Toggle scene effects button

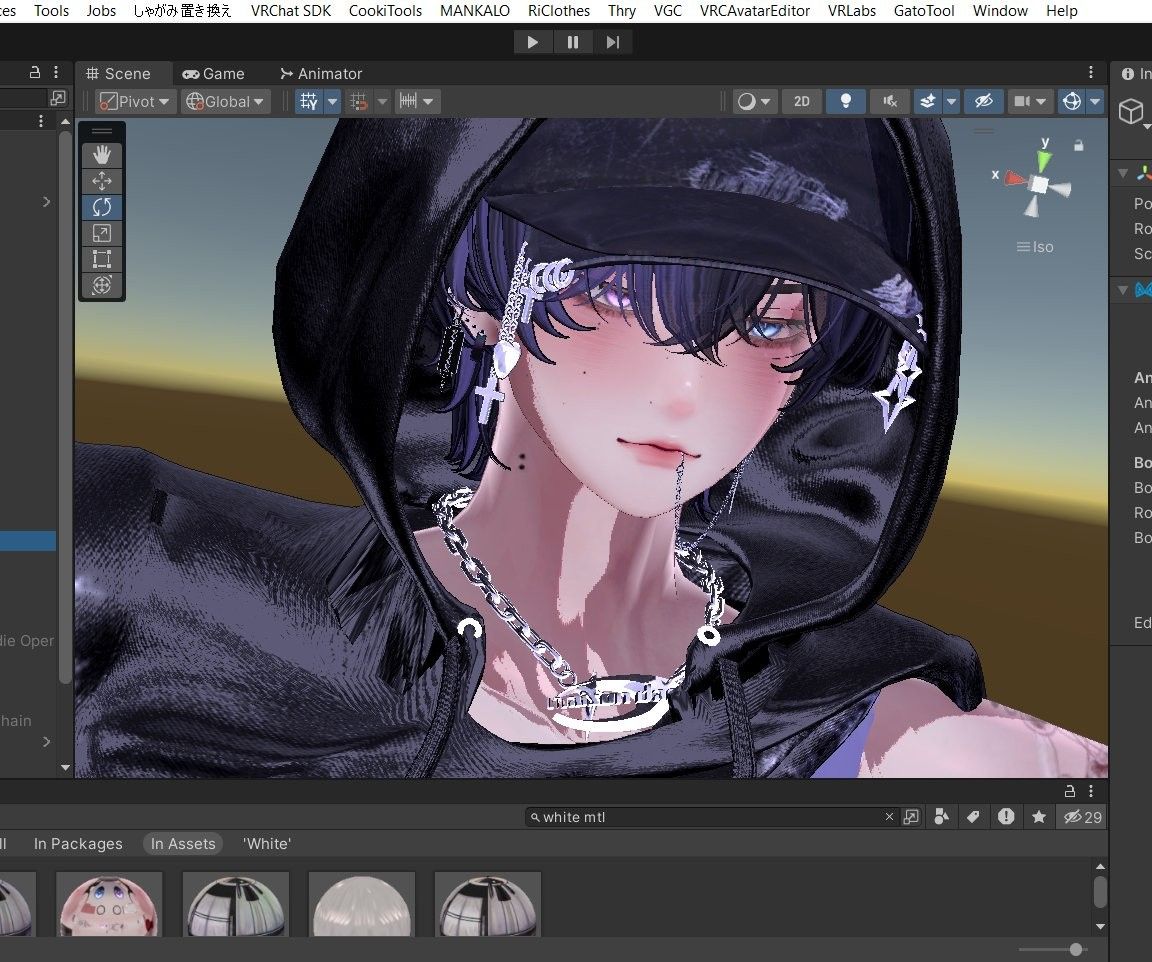click(928, 101)
